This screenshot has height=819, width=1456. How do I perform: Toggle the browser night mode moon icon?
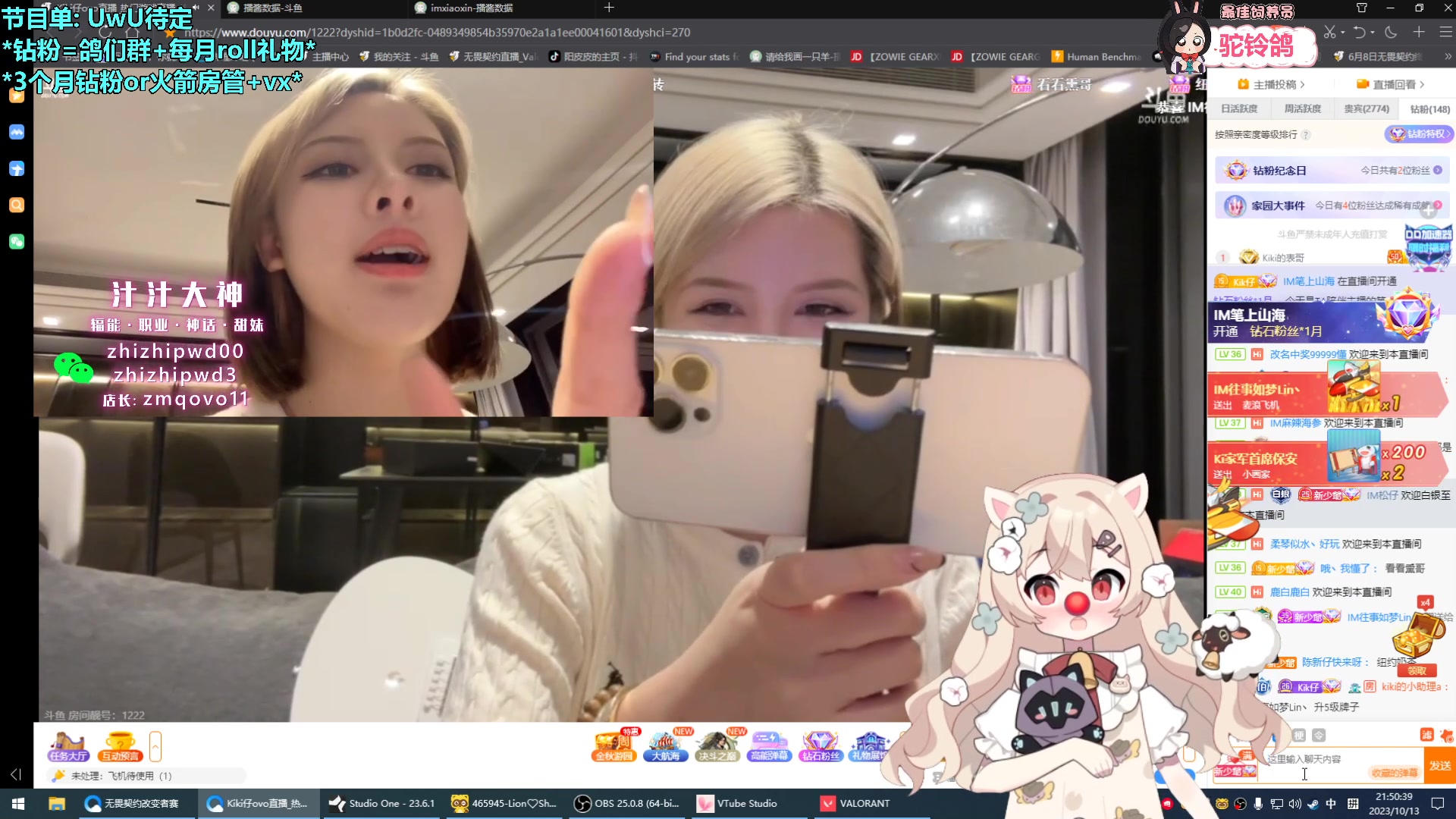(x=1391, y=33)
